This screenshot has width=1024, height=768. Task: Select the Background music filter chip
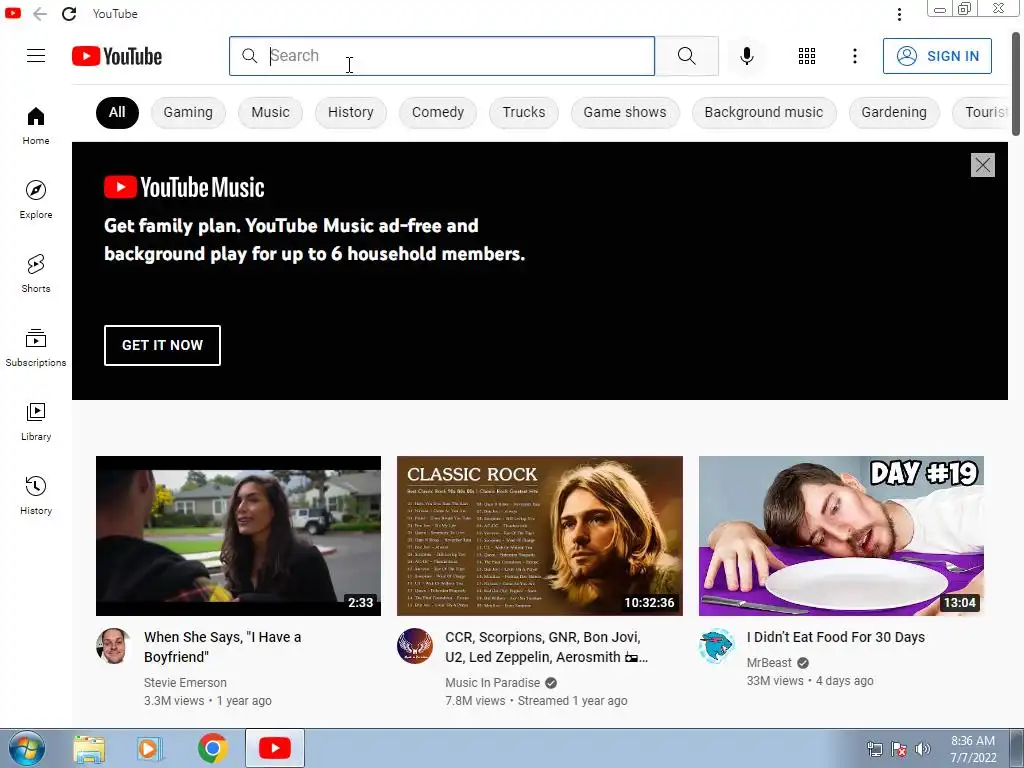tap(763, 112)
